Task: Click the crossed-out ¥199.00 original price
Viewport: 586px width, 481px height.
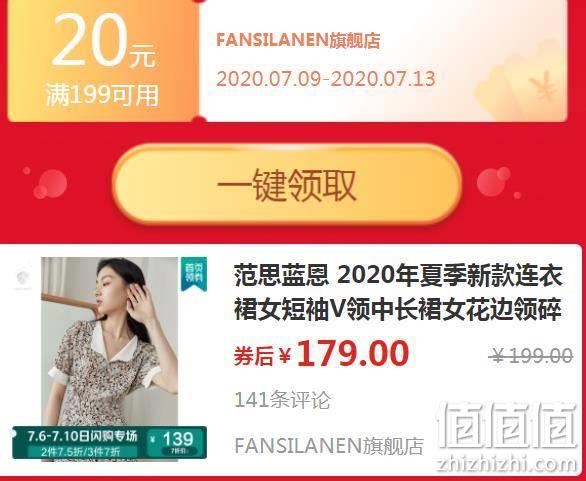Action: pyautogui.click(x=531, y=355)
